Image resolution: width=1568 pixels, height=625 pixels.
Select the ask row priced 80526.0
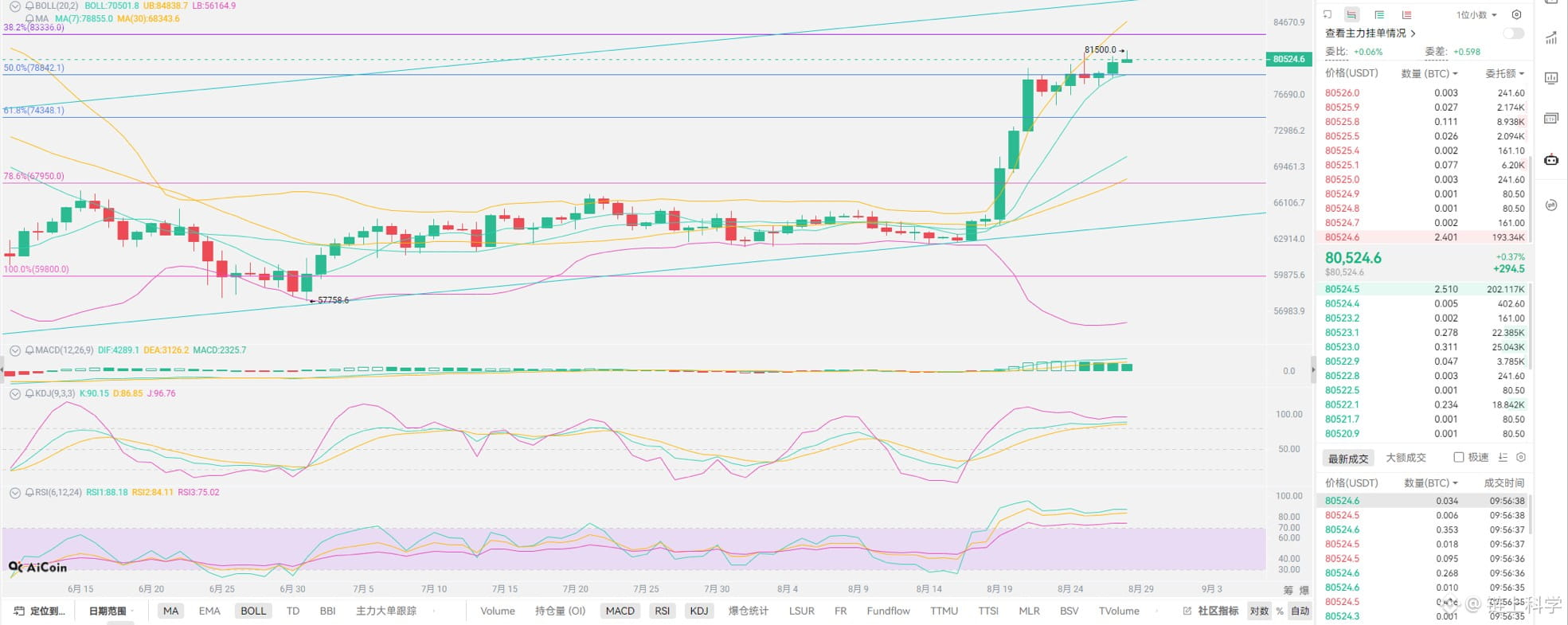pyautogui.click(x=1425, y=93)
